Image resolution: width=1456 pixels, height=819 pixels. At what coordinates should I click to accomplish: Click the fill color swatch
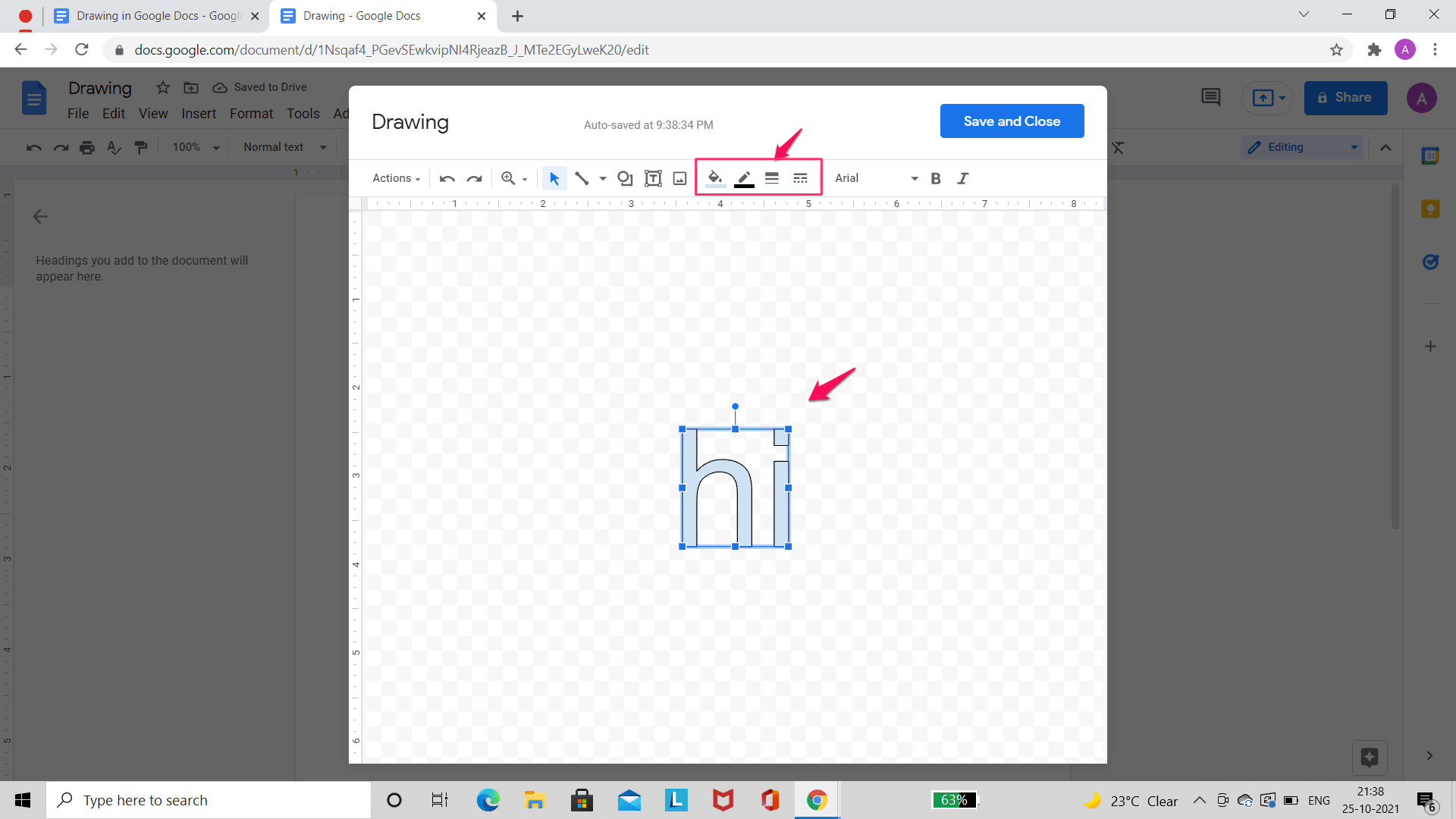714,178
